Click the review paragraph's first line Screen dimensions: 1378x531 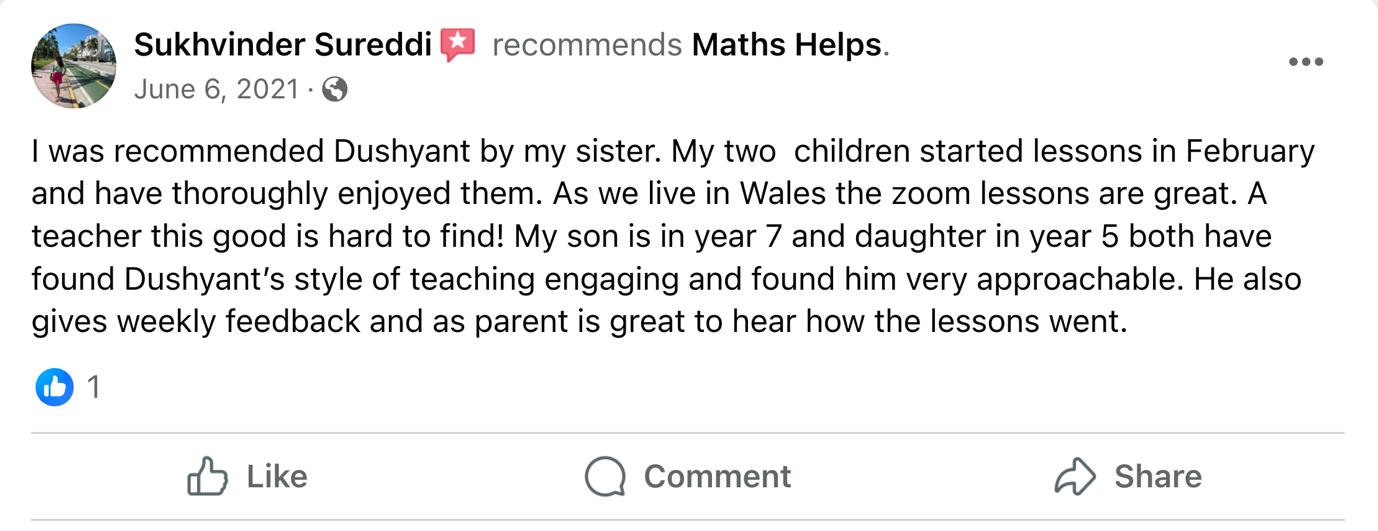coord(672,152)
